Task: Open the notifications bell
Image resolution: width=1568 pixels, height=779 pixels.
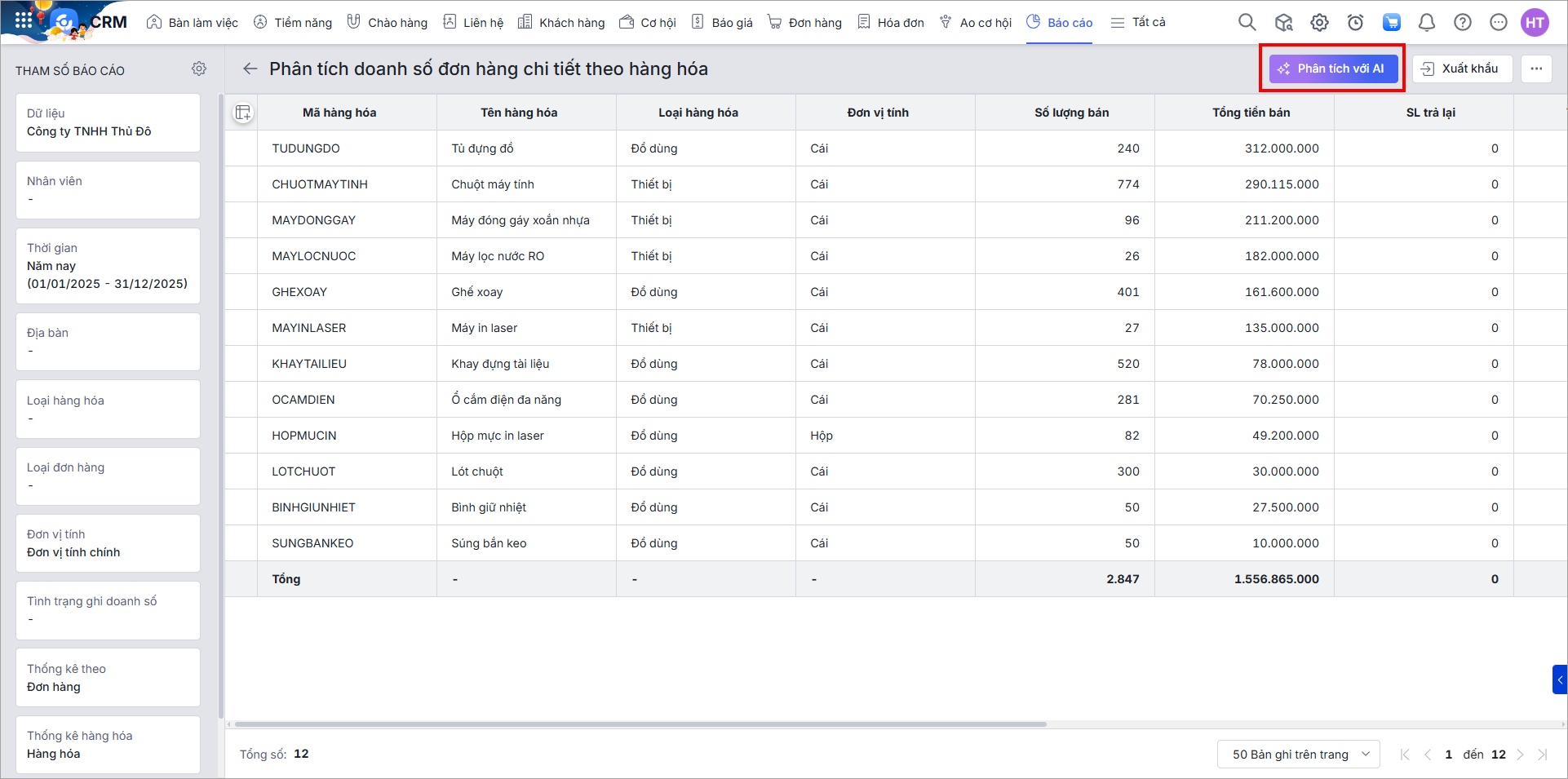Action: (x=1426, y=23)
